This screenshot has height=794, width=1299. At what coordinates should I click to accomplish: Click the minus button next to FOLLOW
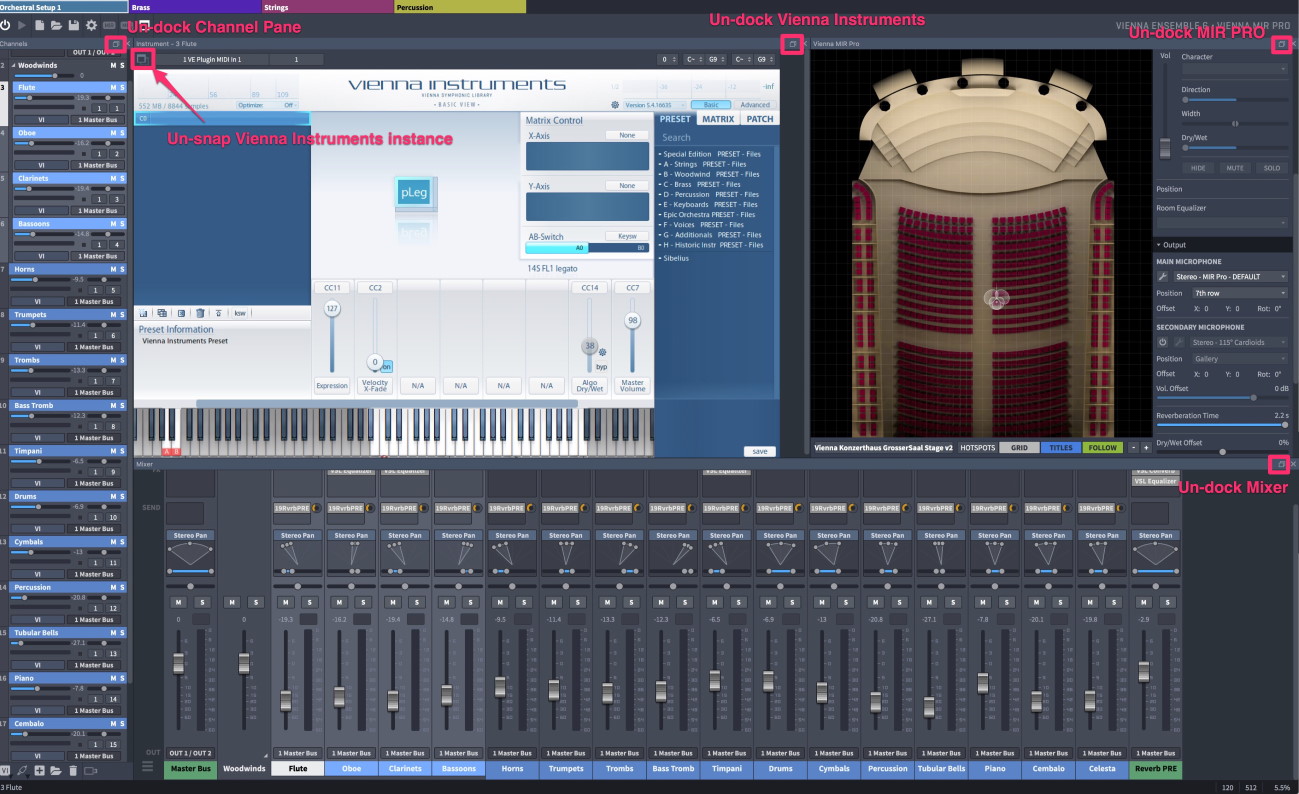1133,447
